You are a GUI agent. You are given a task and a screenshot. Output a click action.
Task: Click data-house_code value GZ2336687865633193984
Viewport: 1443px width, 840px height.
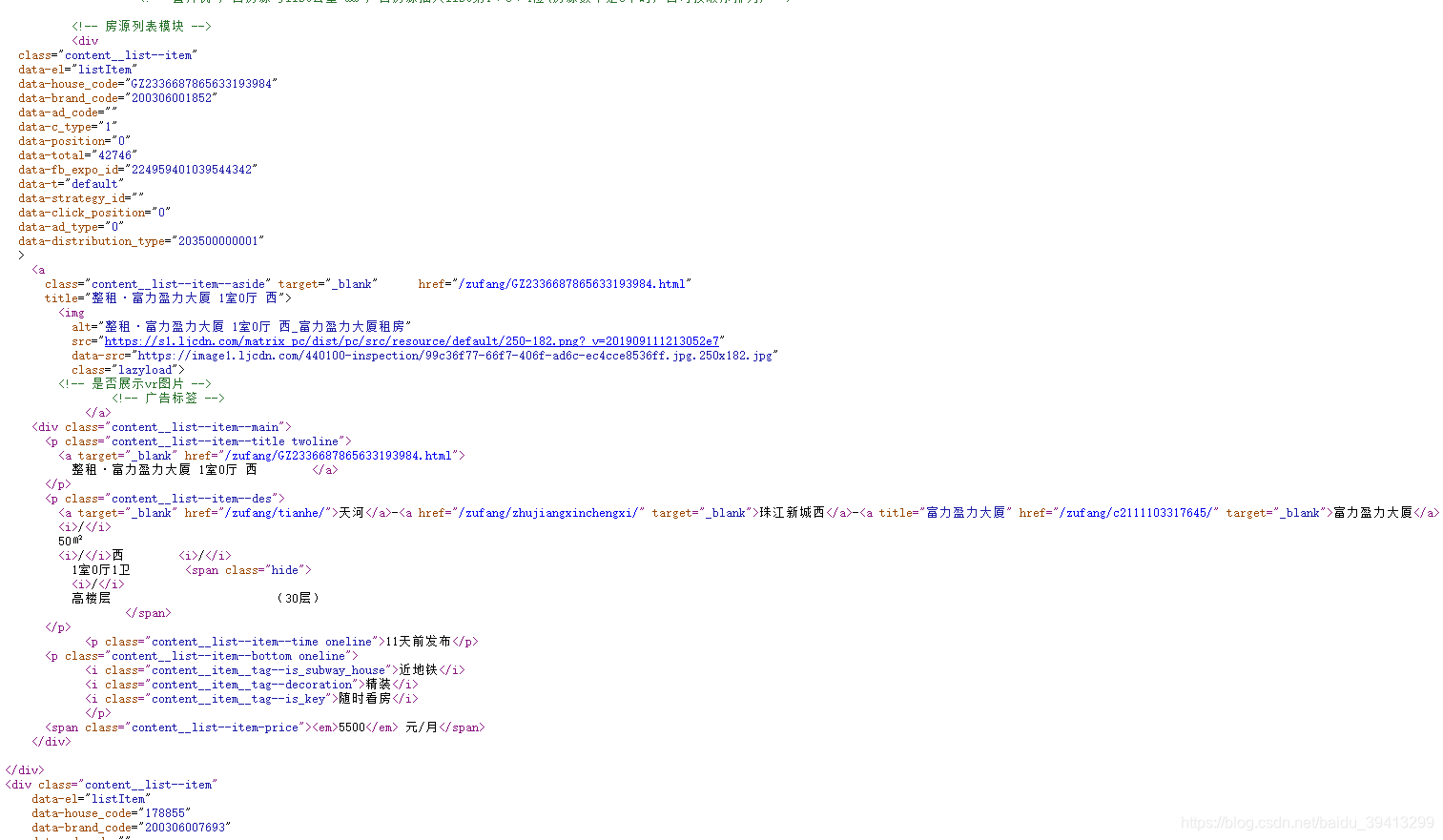pyautogui.click(x=201, y=84)
